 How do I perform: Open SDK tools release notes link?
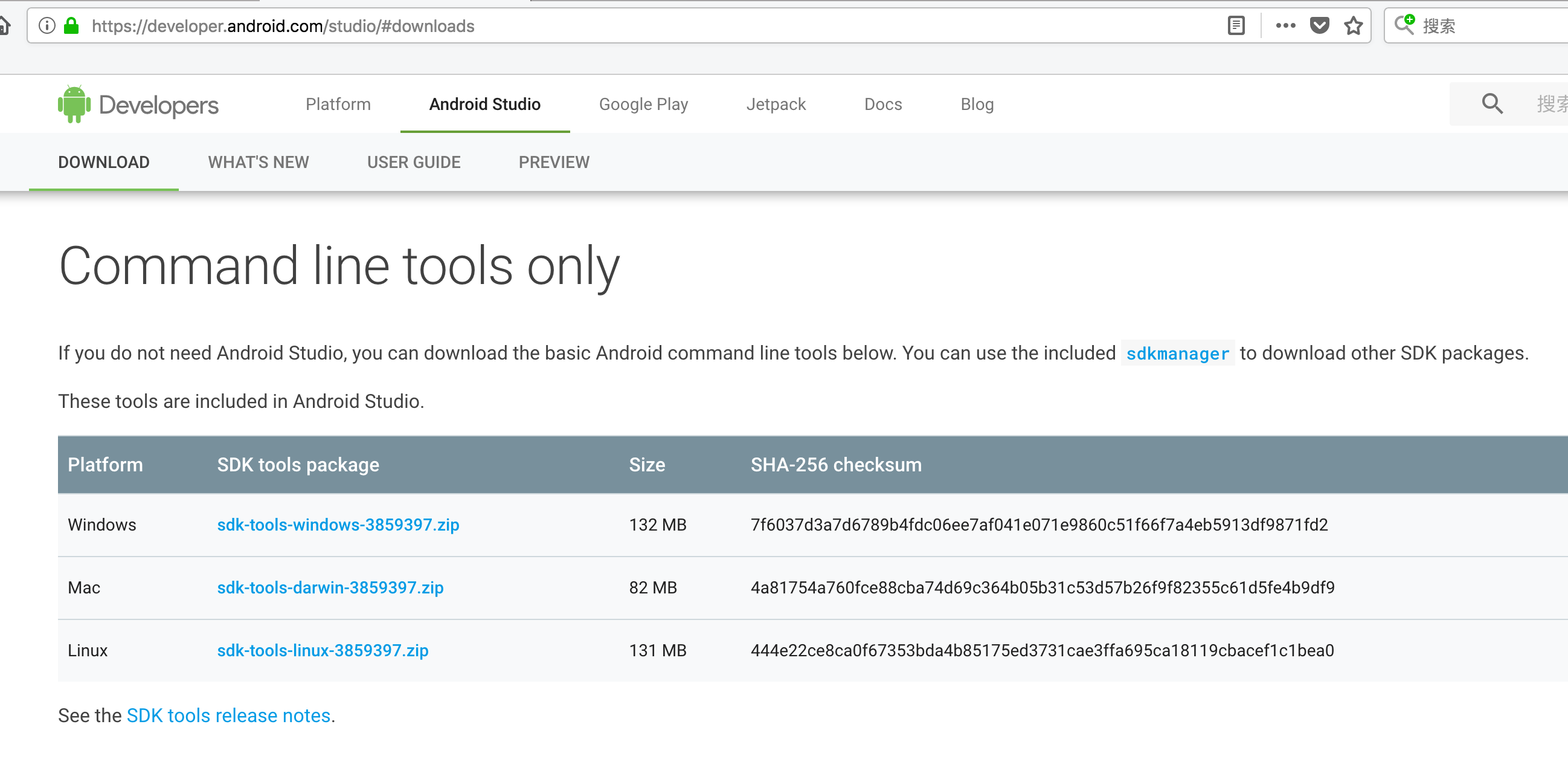tap(228, 715)
